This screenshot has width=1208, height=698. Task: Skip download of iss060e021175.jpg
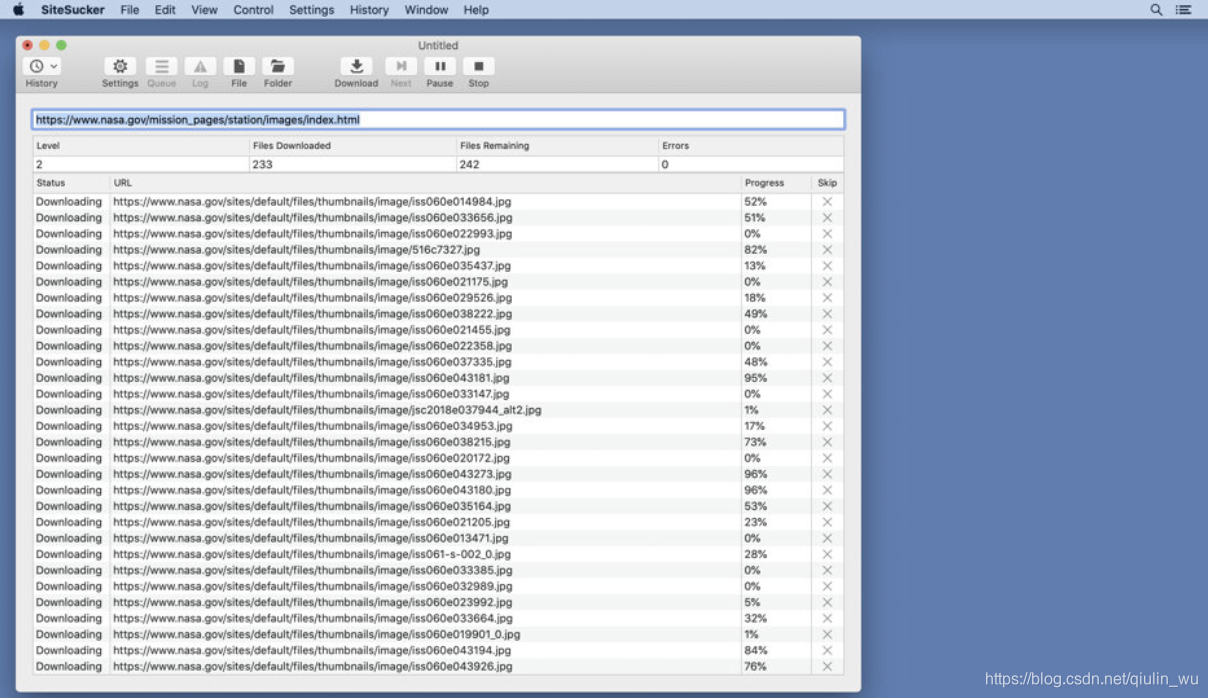point(827,282)
